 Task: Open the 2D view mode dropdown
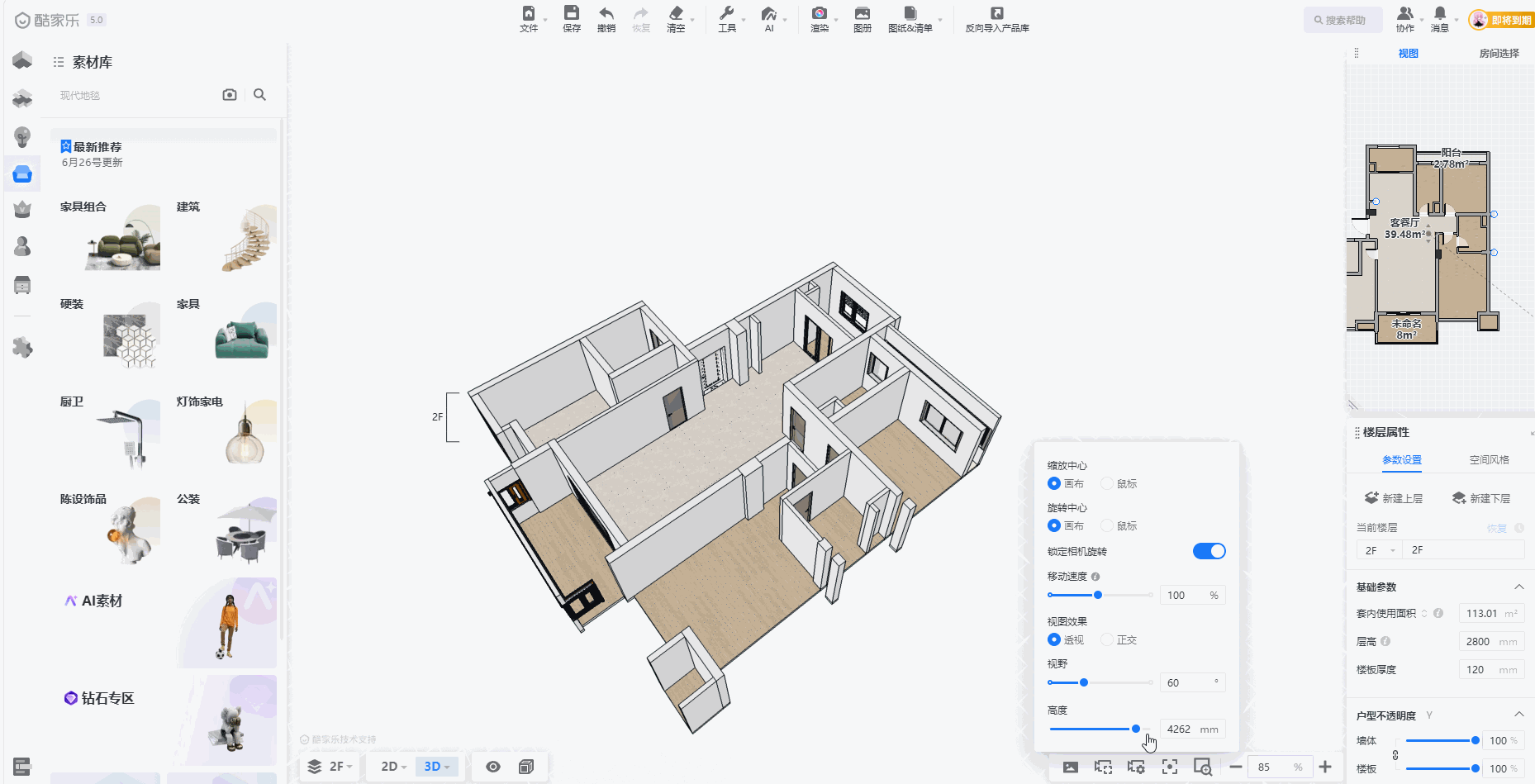point(393,767)
